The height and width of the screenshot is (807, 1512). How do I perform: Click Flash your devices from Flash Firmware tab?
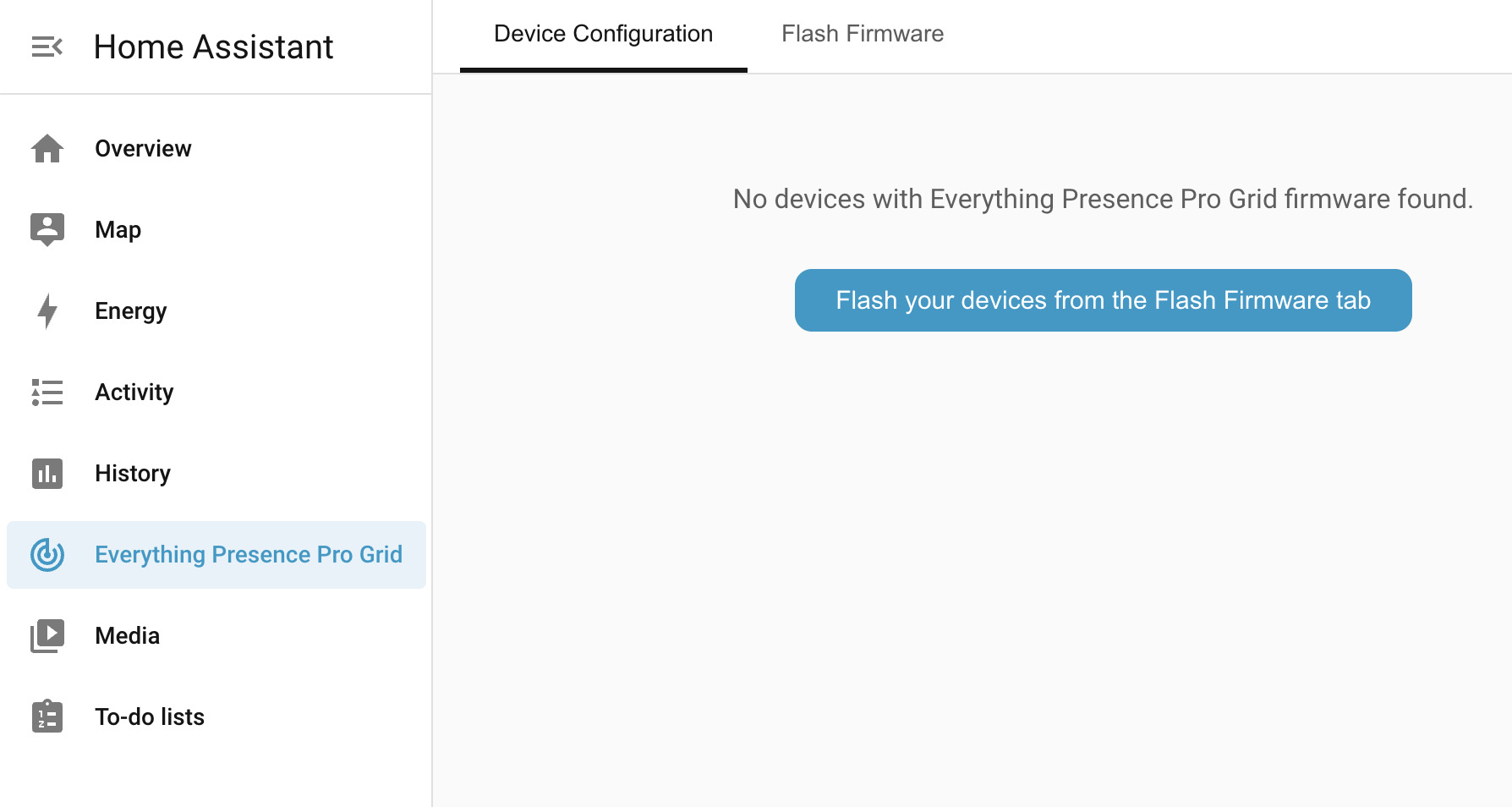(x=1102, y=300)
